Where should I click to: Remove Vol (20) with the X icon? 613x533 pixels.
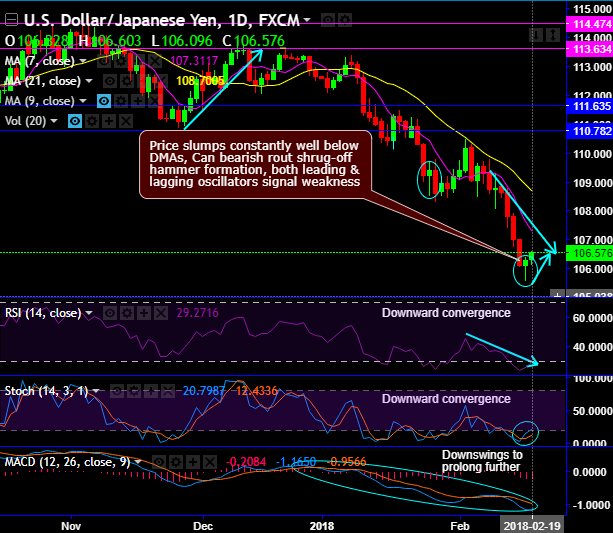click(x=126, y=121)
